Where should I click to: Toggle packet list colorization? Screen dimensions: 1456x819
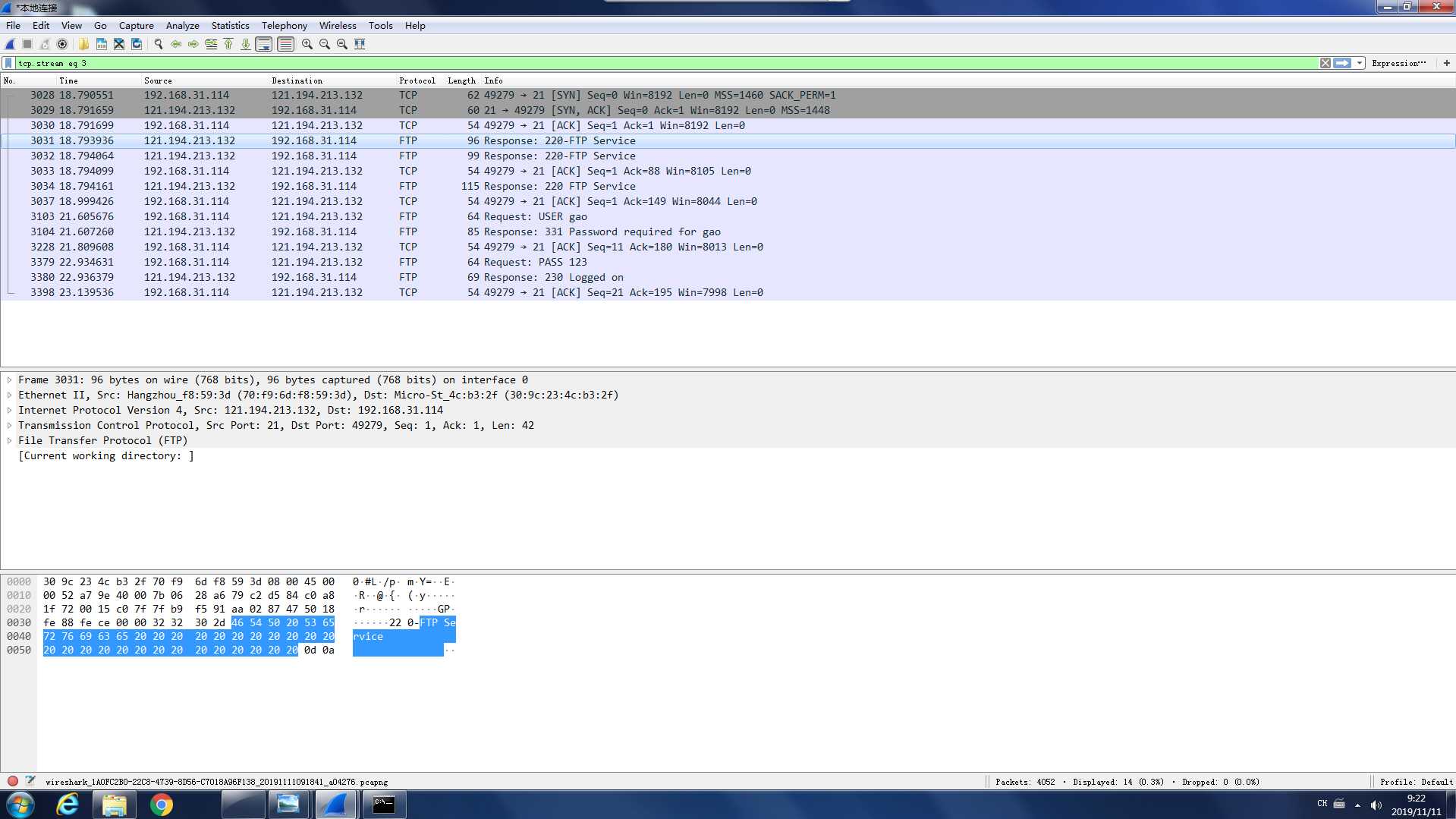tap(285, 44)
